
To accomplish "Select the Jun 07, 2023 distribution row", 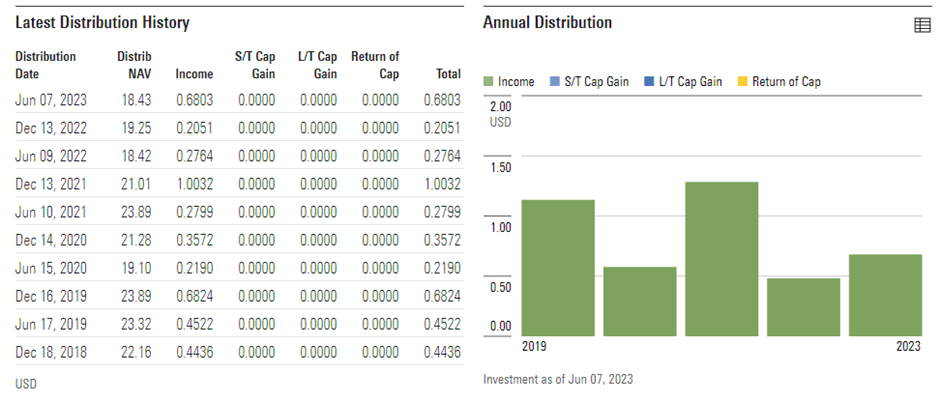I will [x=238, y=99].
